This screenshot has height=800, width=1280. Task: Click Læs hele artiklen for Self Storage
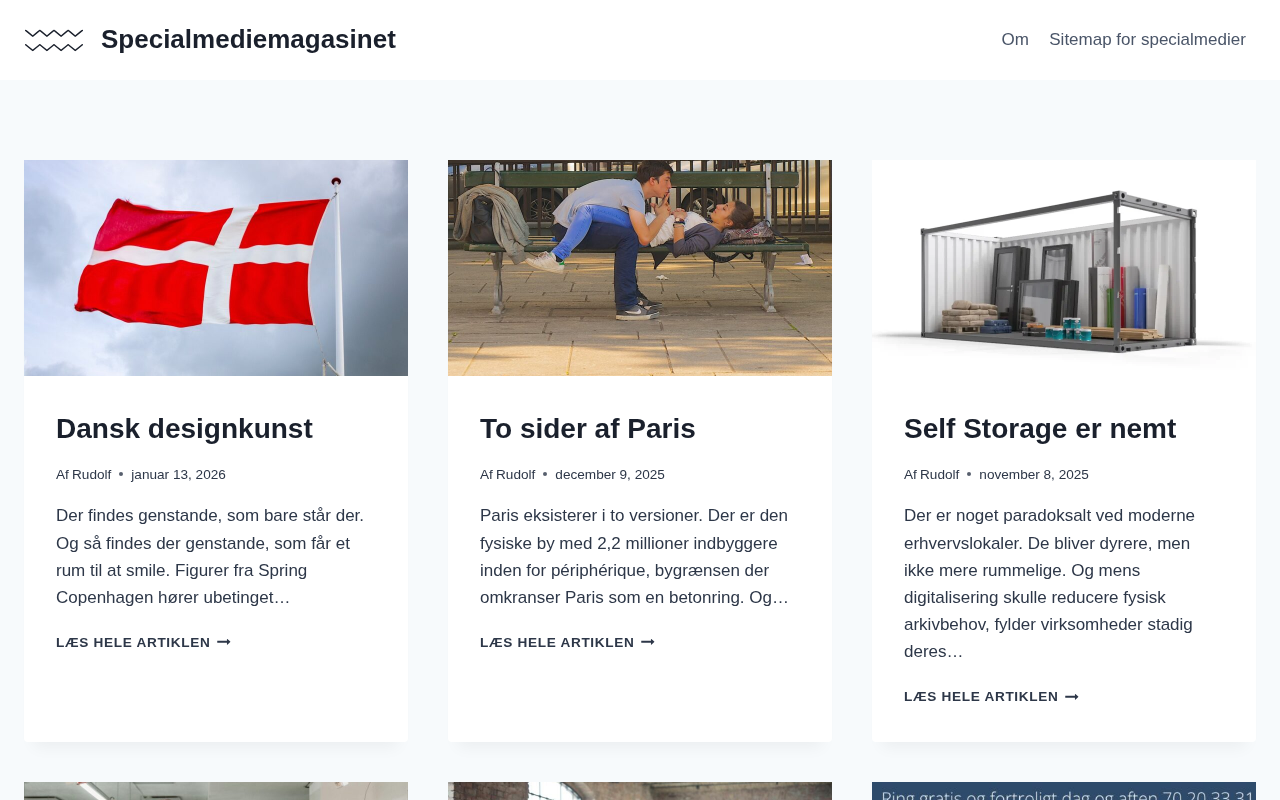coord(991,696)
